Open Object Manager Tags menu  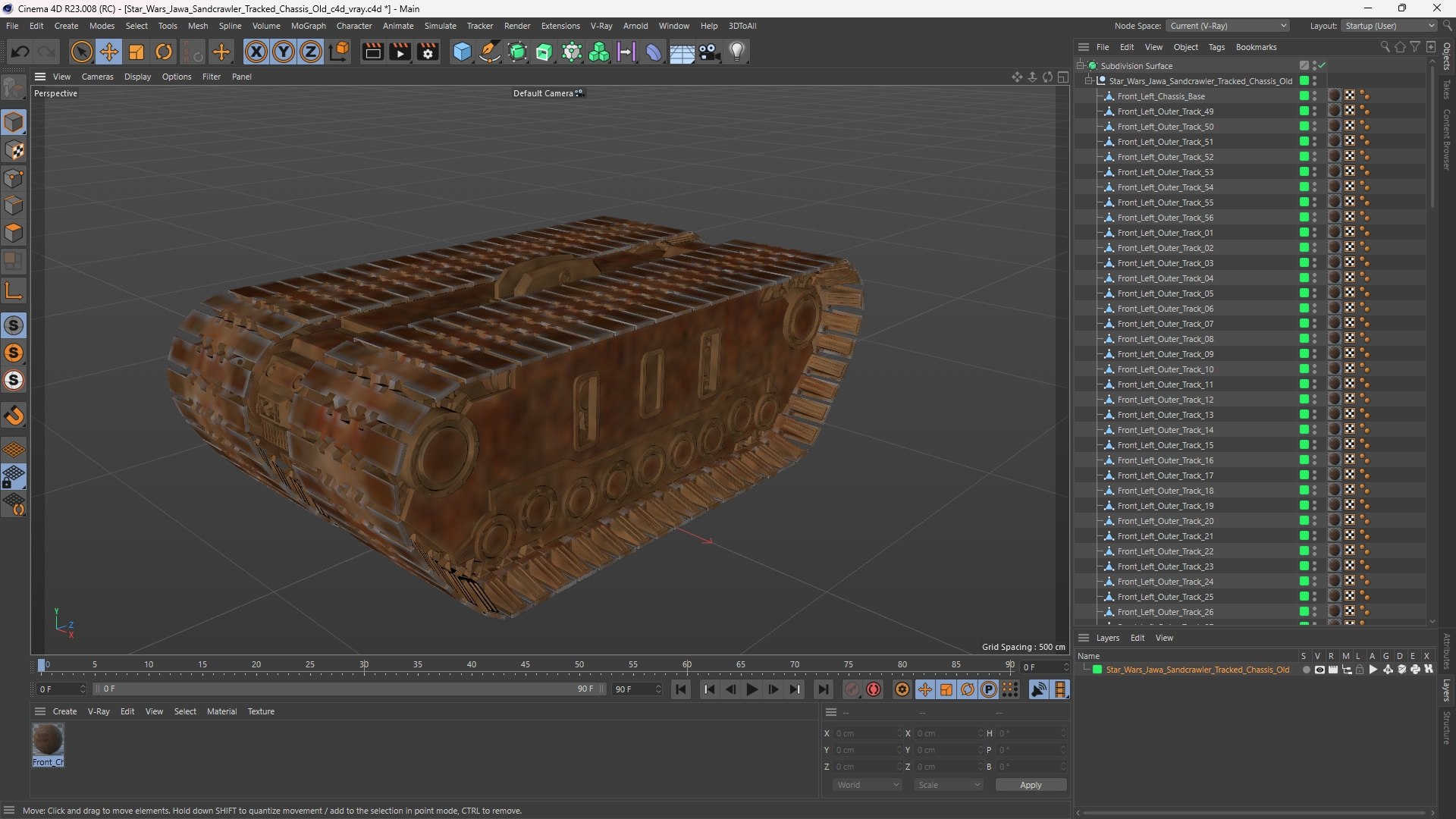tap(1216, 47)
